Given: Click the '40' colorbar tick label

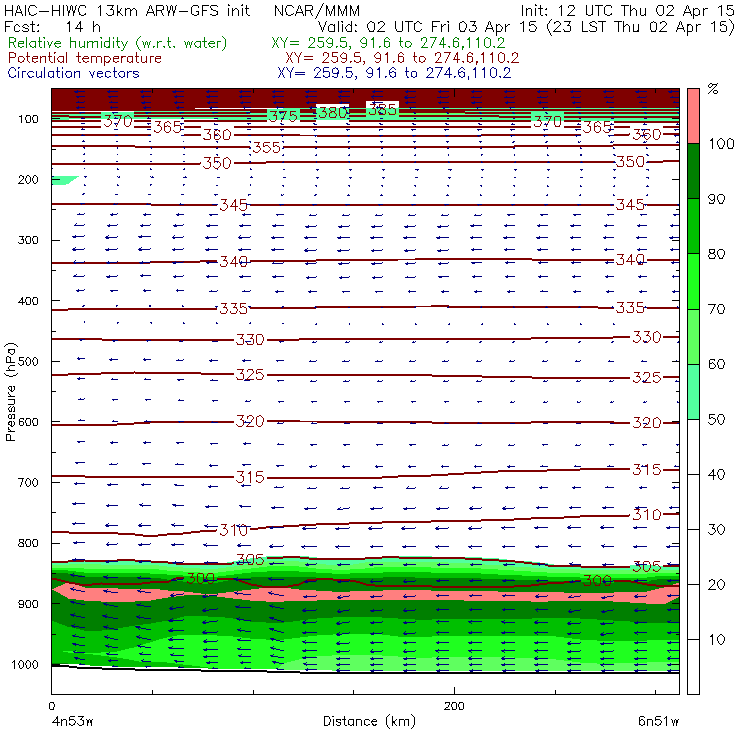Looking at the screenshot, I should (x=716, y=474).
